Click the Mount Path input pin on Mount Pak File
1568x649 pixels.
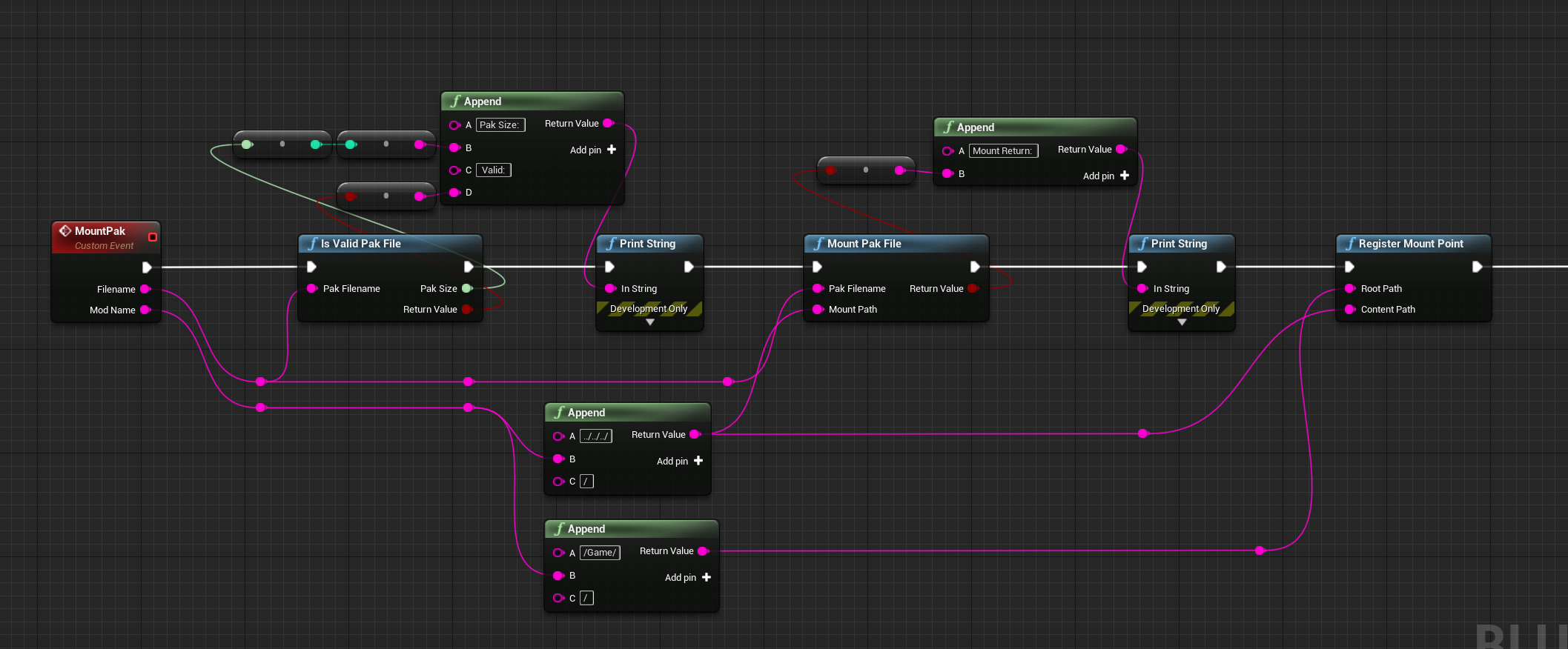point(818,309)
